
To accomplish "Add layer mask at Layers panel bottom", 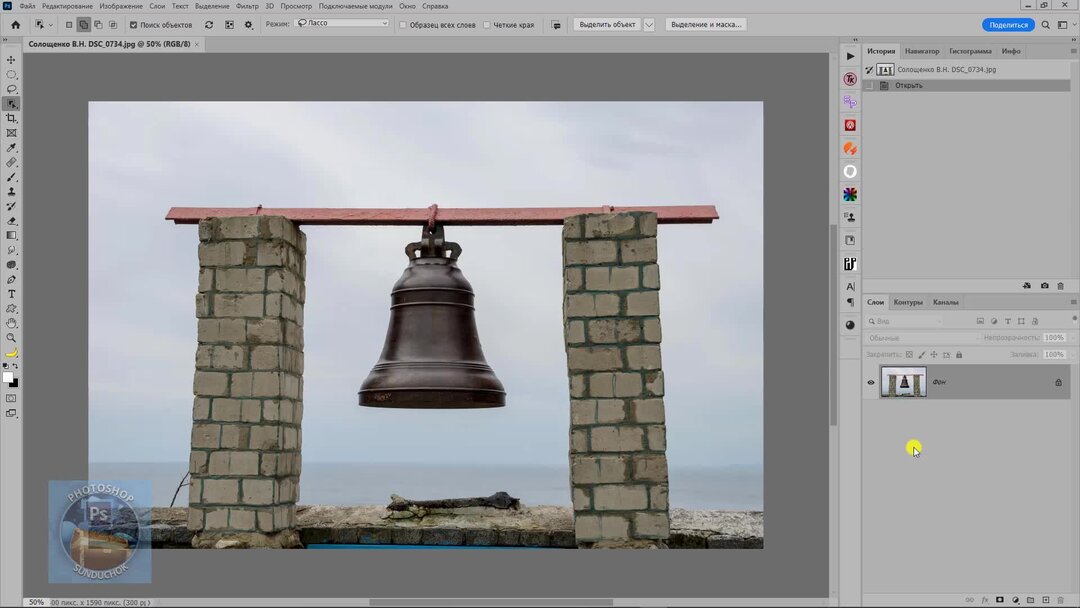I will (x=999, y=600).
